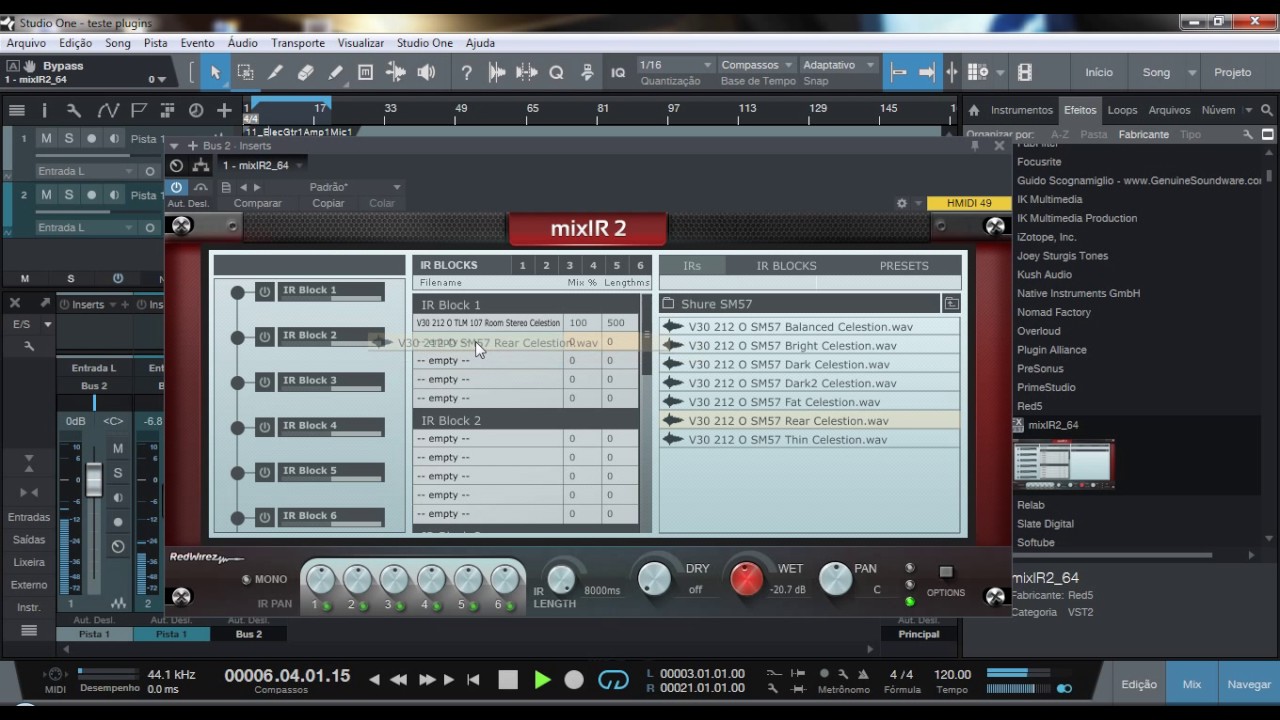This screenshot has width=1280, height=720.
Task: Click the Q quantize icon
Action: point(557,72)
